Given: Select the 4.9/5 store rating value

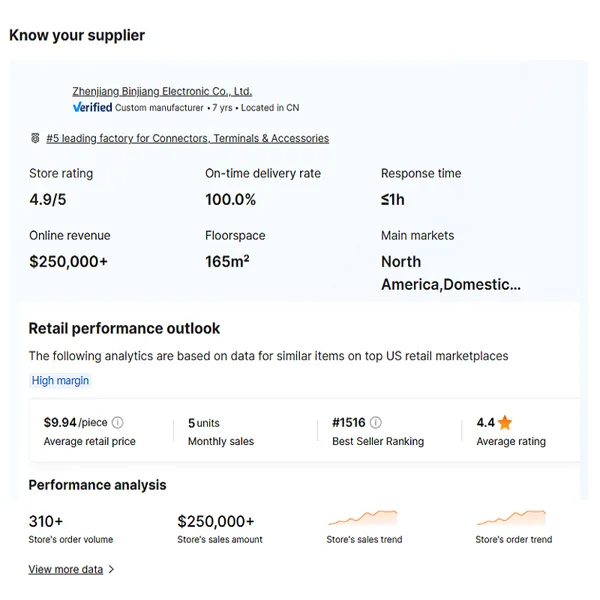Looking at the screenshot, I should [x=48, y=200].
